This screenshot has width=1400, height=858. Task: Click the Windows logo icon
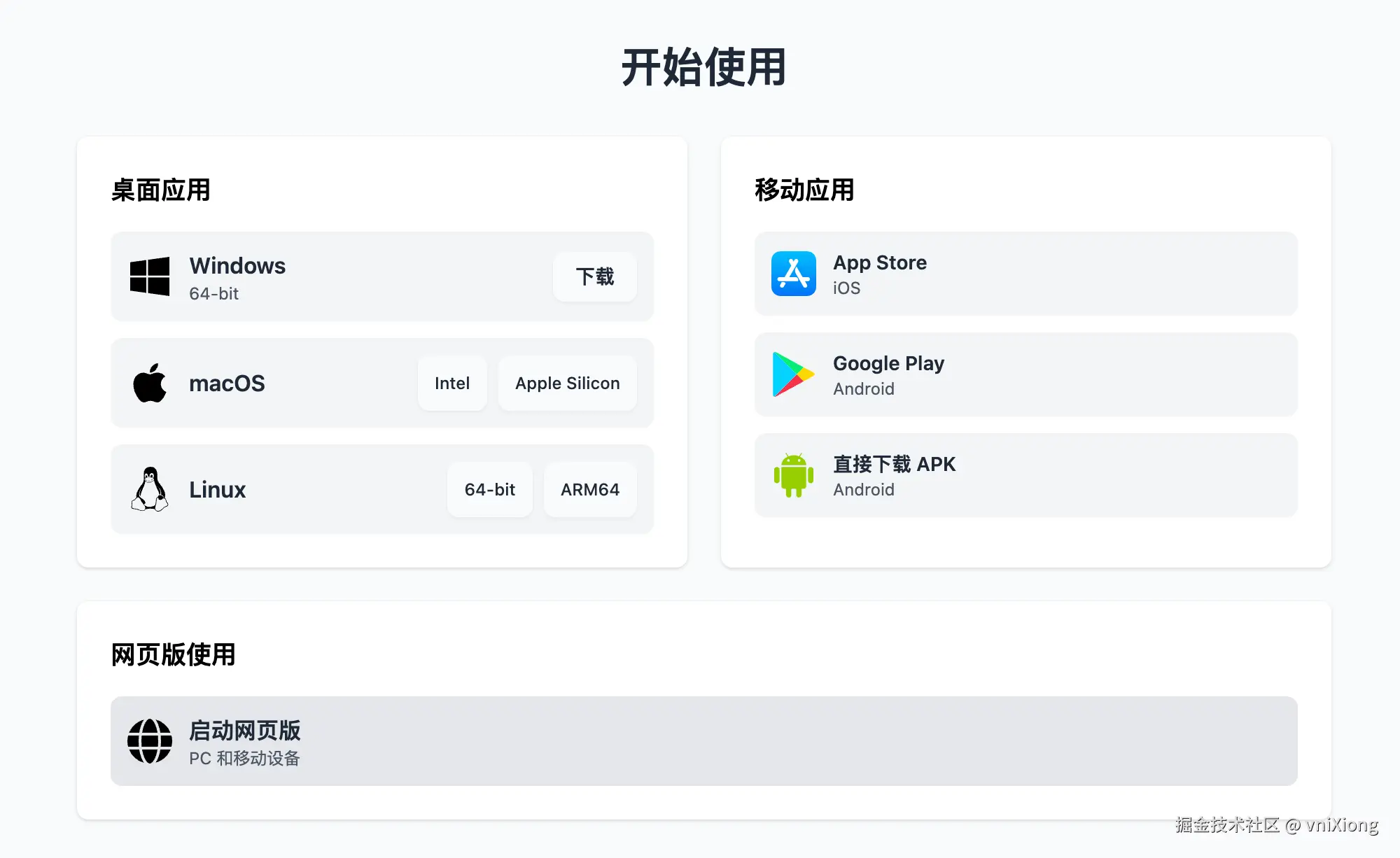tap(150, 276)
